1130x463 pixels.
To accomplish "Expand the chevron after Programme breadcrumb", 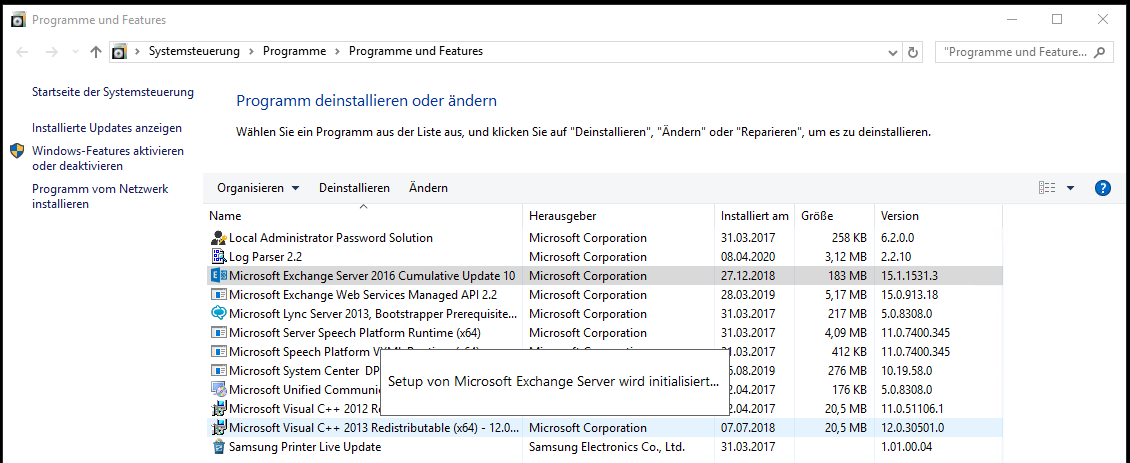I will click(337, 52).
